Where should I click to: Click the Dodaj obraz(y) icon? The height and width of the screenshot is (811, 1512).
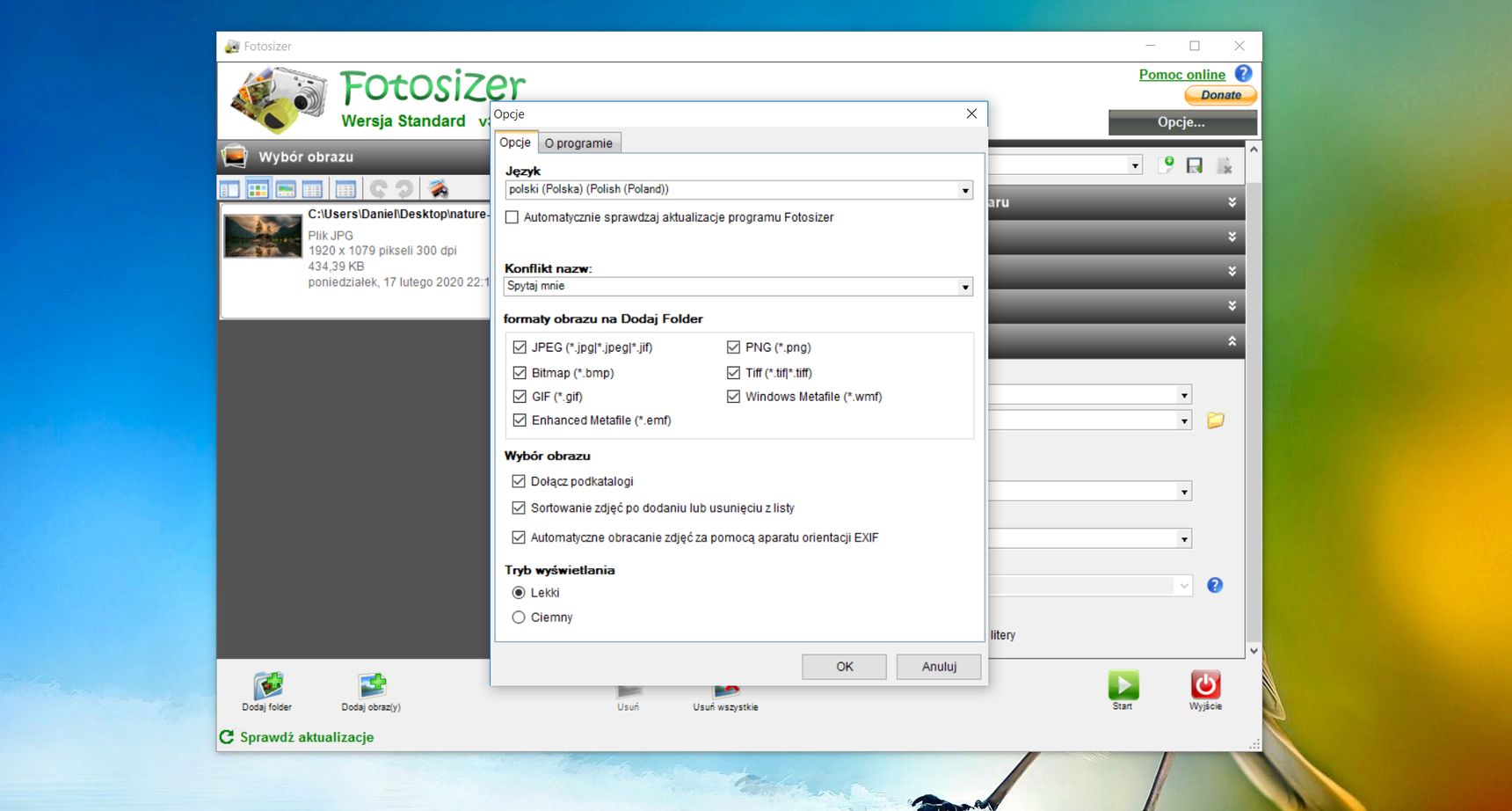tap(373, 685)
